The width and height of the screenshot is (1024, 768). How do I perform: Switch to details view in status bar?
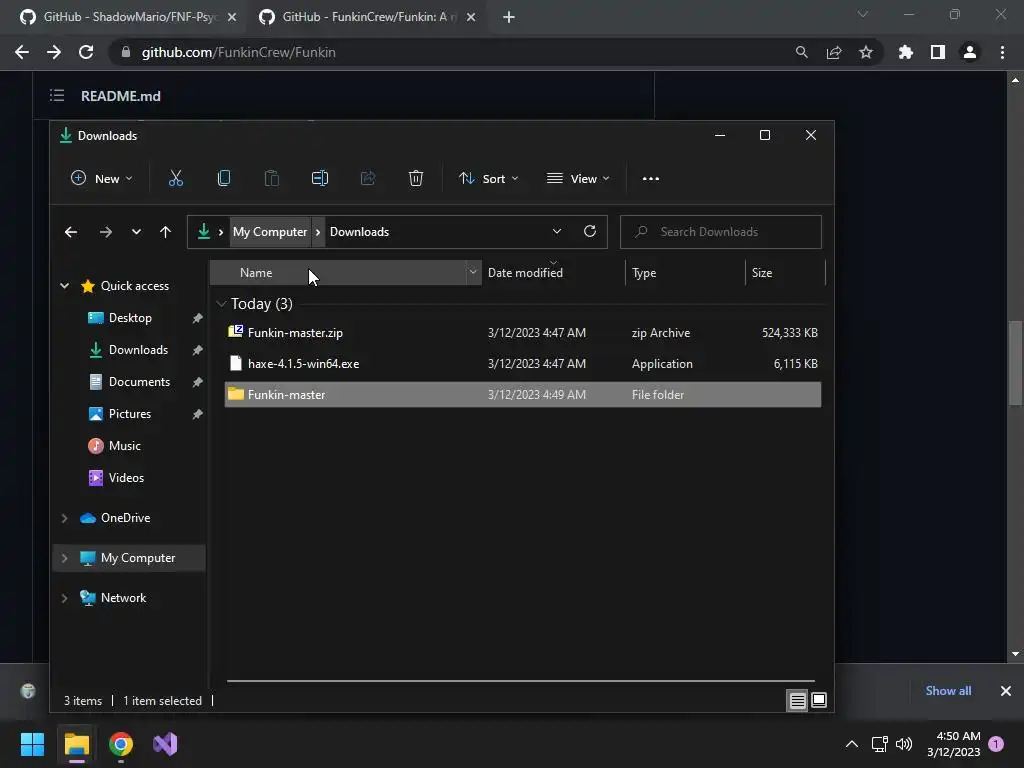[797, 701]
